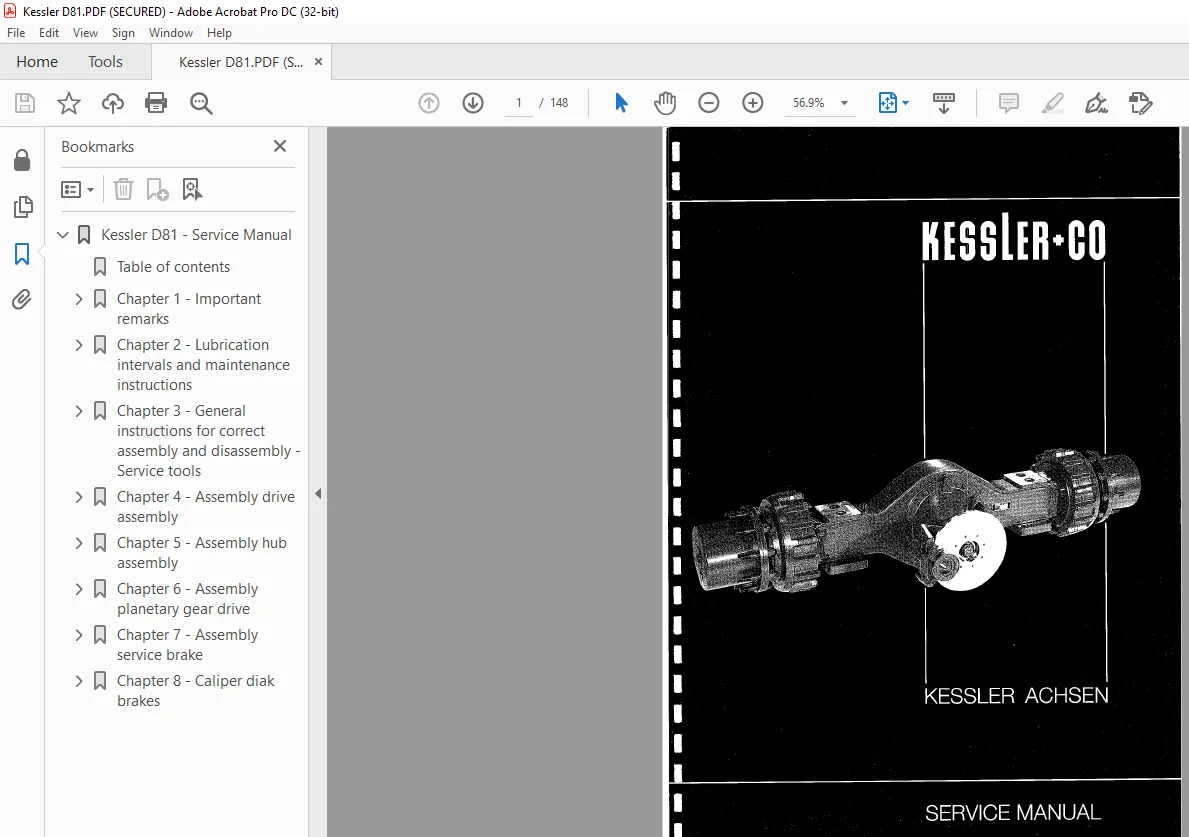Screen dimensions: 1189x837
Task: Open bookmark options dropdown menu
Action: 77,189
